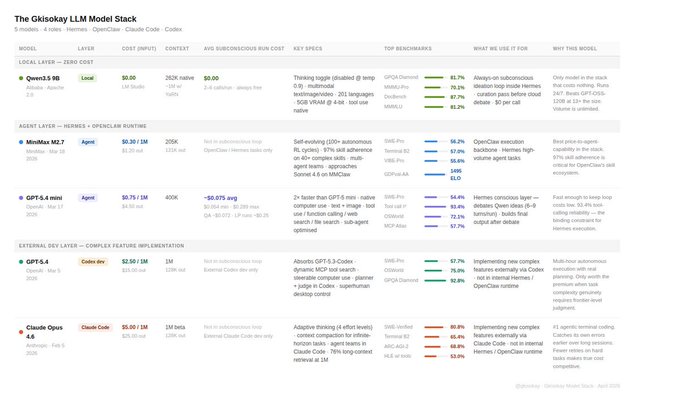The height and width of the screenshot is (403, 680).
Task: Click the purple dot beside GPT-5.4 mini
Action: [x=21, y=198]
